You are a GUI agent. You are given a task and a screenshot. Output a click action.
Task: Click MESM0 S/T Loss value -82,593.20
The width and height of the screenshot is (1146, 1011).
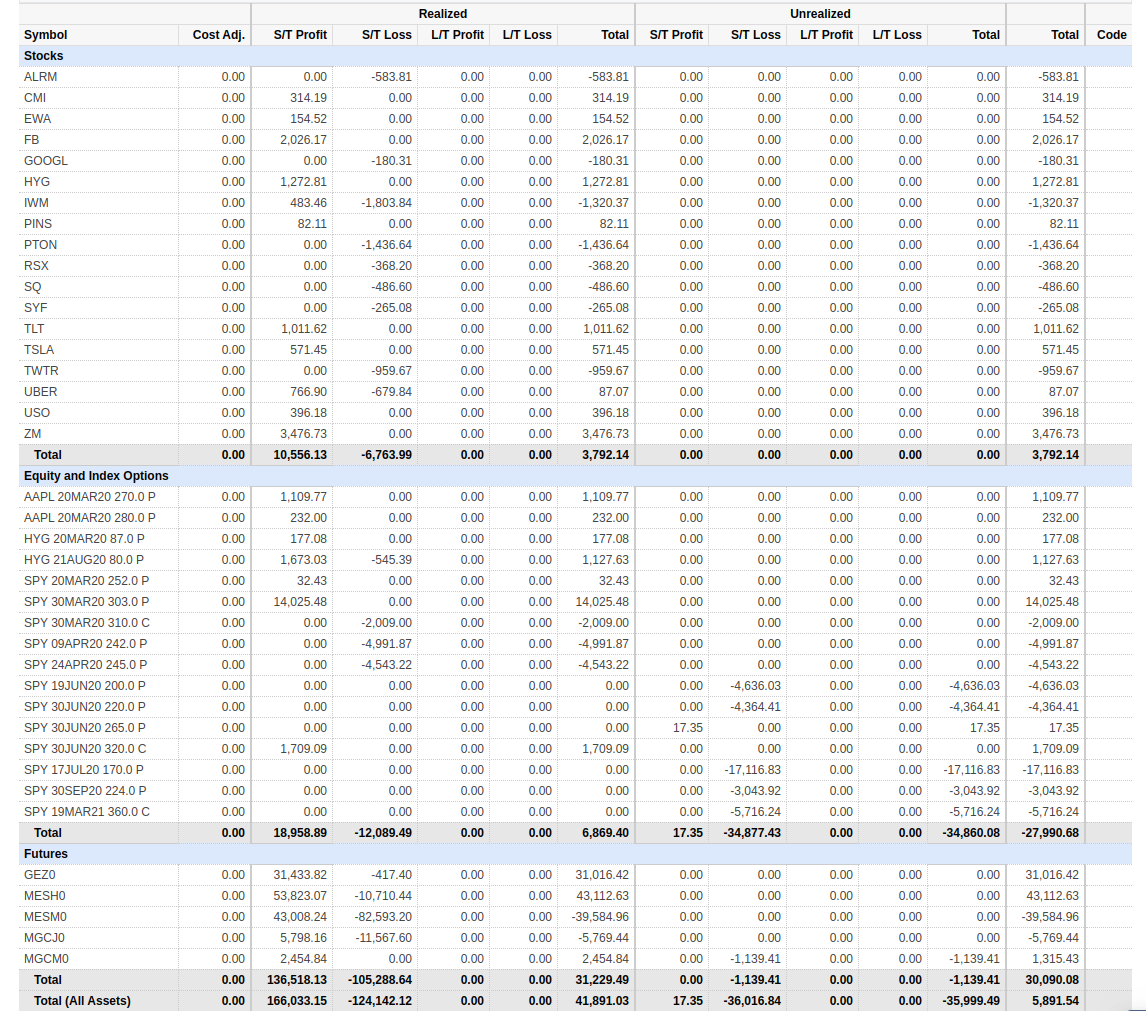click(x=382, y=917)
